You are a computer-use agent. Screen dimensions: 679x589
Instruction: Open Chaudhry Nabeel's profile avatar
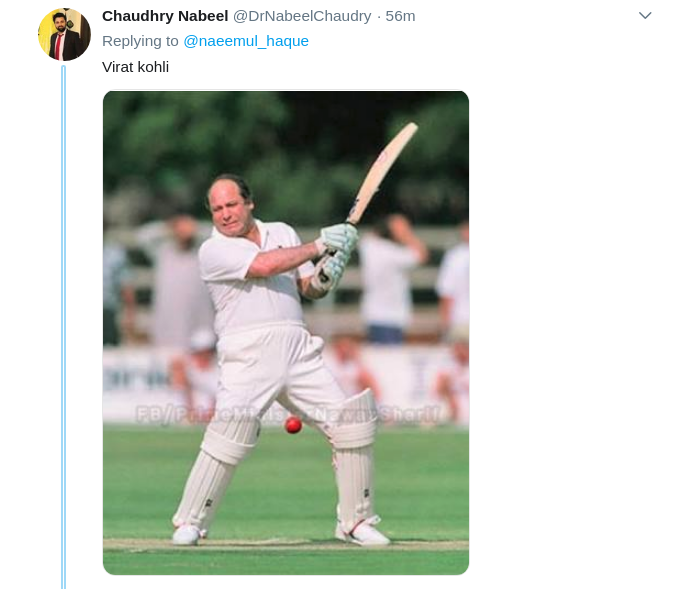coord(64,34)
